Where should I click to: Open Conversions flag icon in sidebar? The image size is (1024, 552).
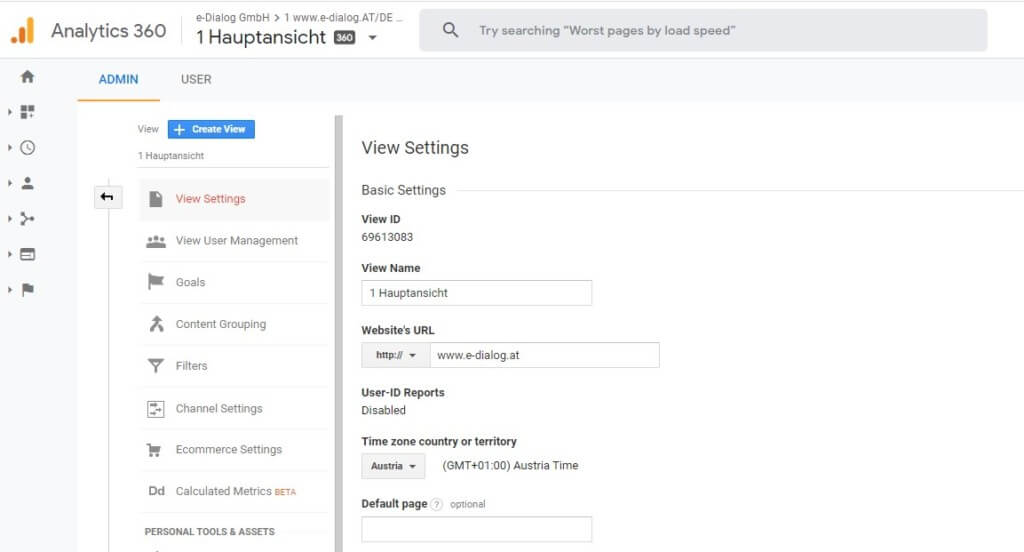click(27, 290)
